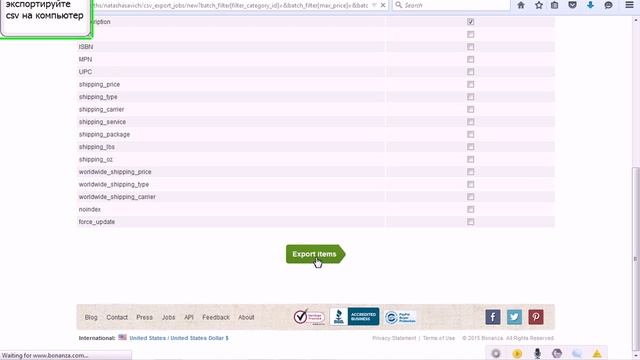Check worldwide_shipping_type checkbox
The height and width of the screenshot is (360, 640).
[x=471, y=184]
